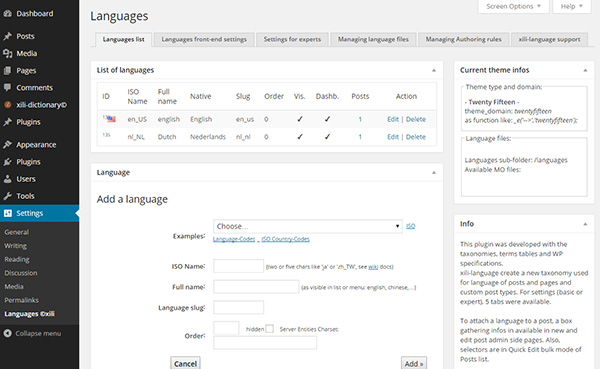This screenshot has height=369, width=600.
Task: Switch to Languages front-end settings tab
Action: pos(204,39)
